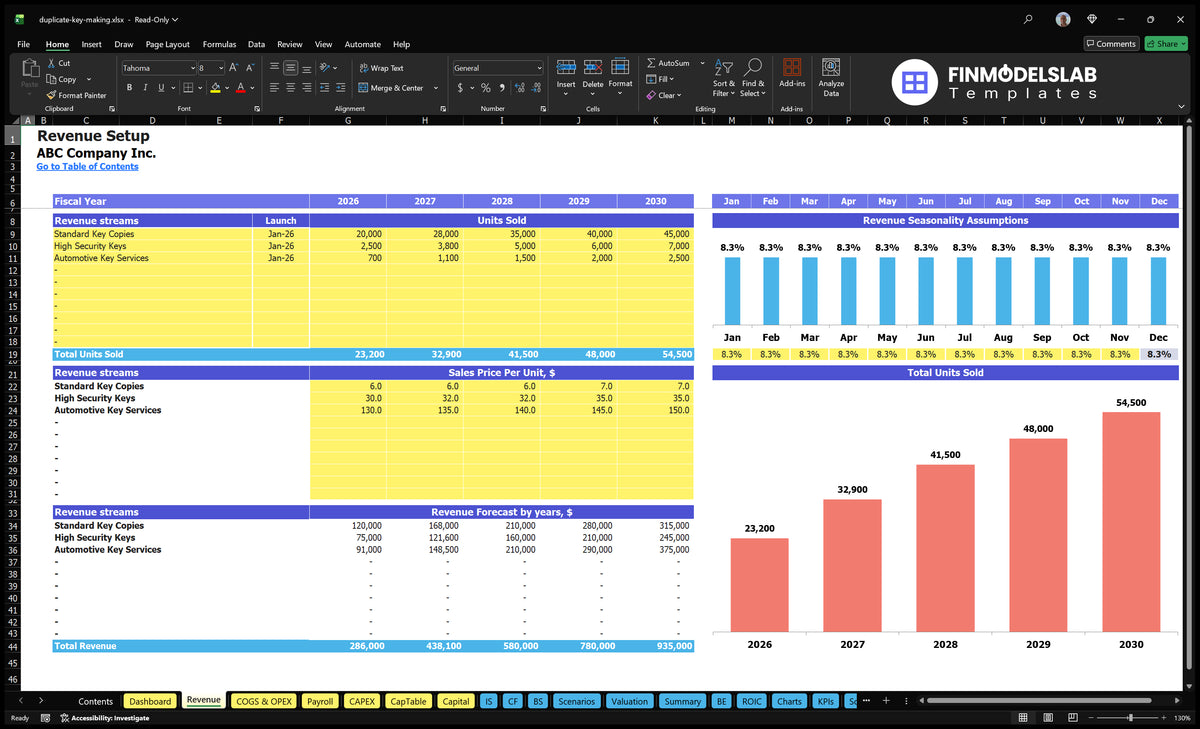Image resolution: width=1200 pixels, height=729 pixels.
Task: Click the Copy icon
Action: click(51, 79)
